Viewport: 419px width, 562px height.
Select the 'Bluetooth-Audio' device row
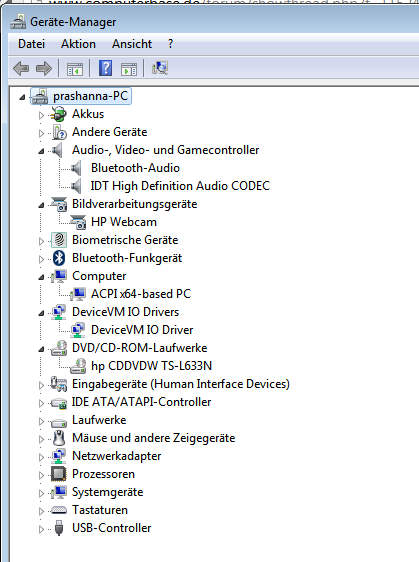click(135, 168)
